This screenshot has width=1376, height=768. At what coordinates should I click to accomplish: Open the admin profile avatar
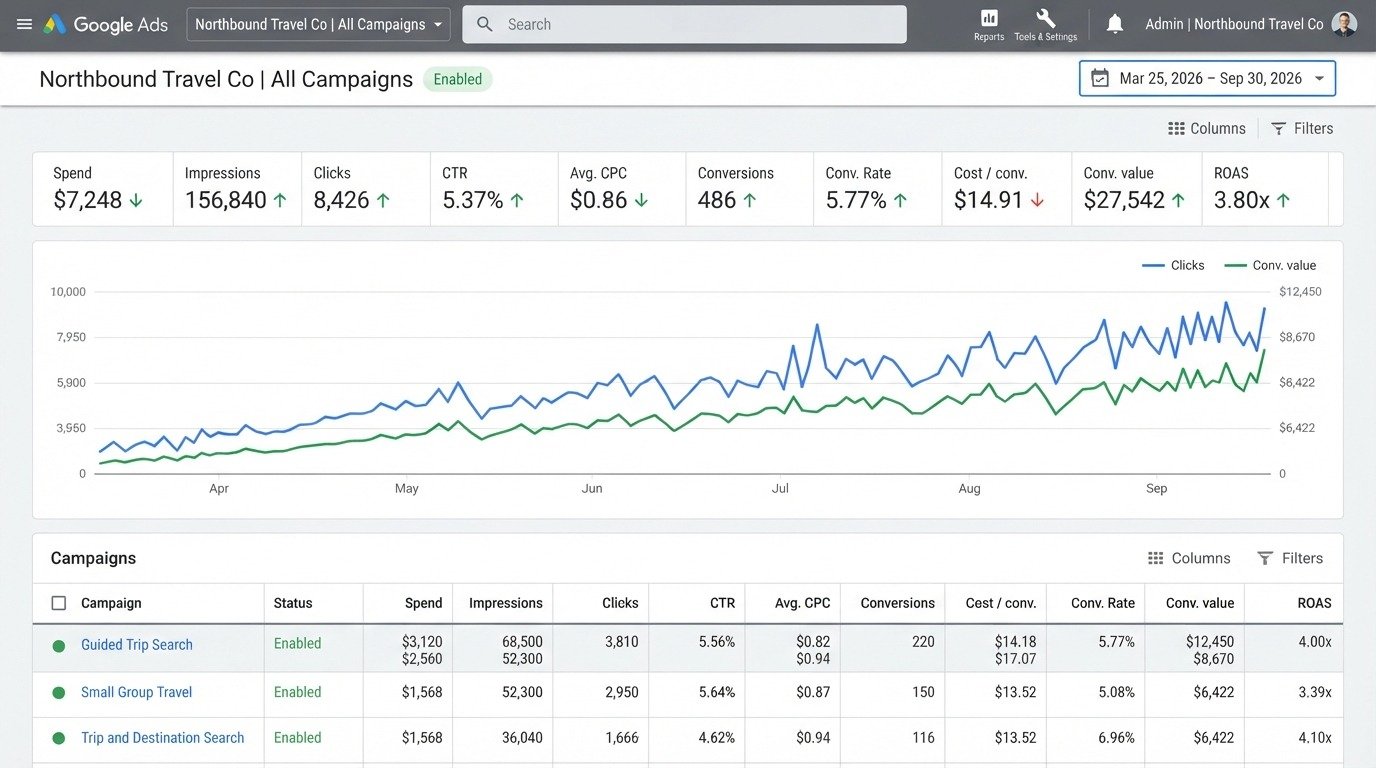tap(1345, 24)
